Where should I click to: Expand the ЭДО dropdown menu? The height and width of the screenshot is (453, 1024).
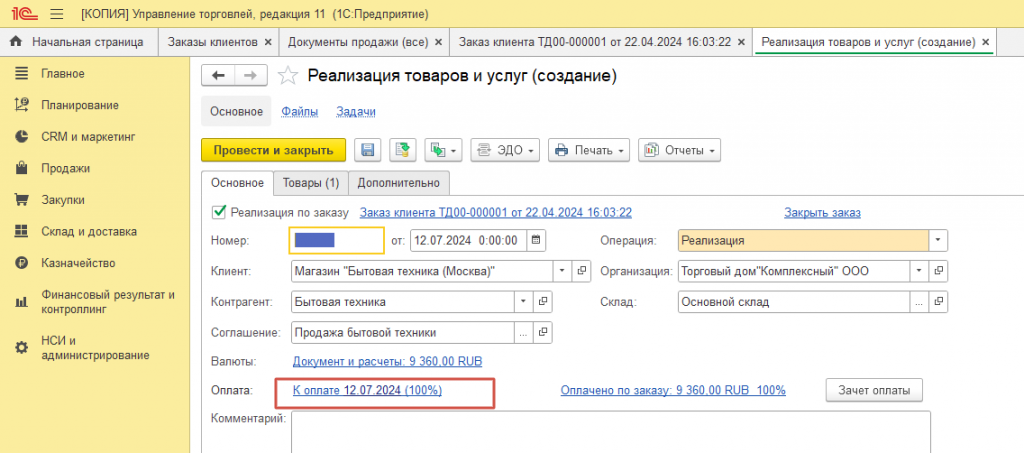click(x=505, y=150)
